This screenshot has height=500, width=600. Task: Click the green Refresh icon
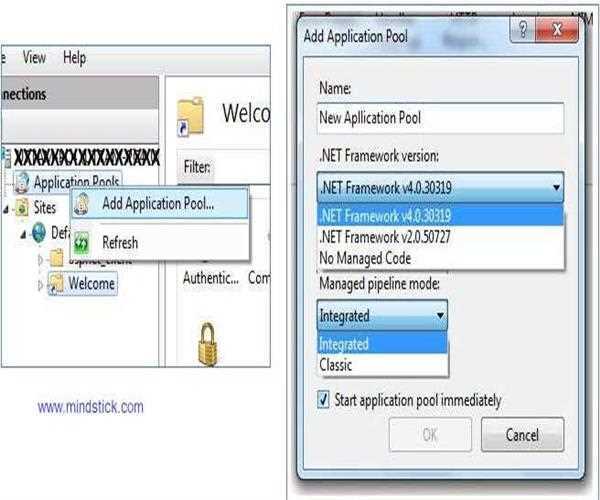tap(82, 243)
